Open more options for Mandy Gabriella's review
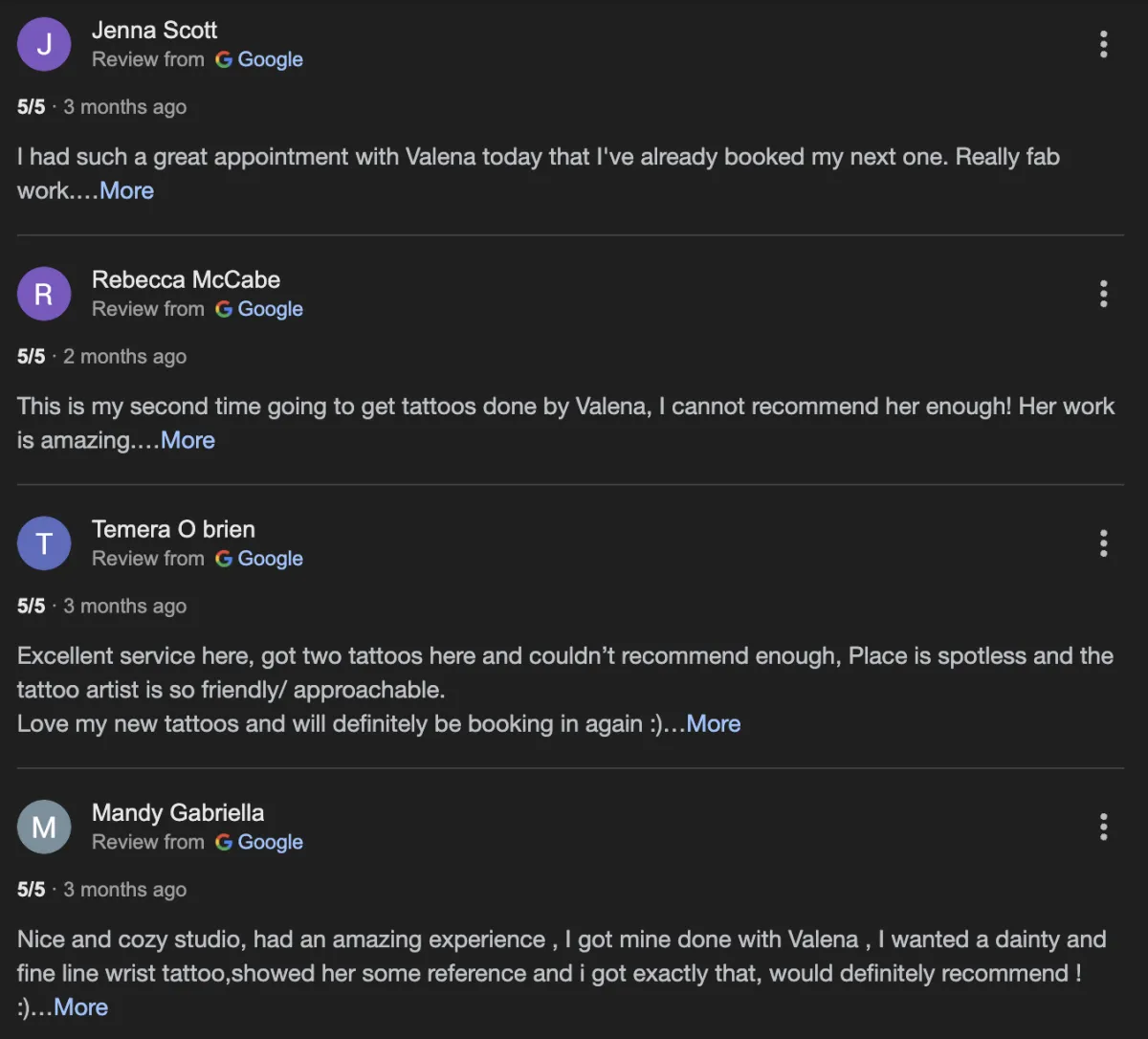The width and height of the screenshot is (1148, 1039). [1103, 827]
